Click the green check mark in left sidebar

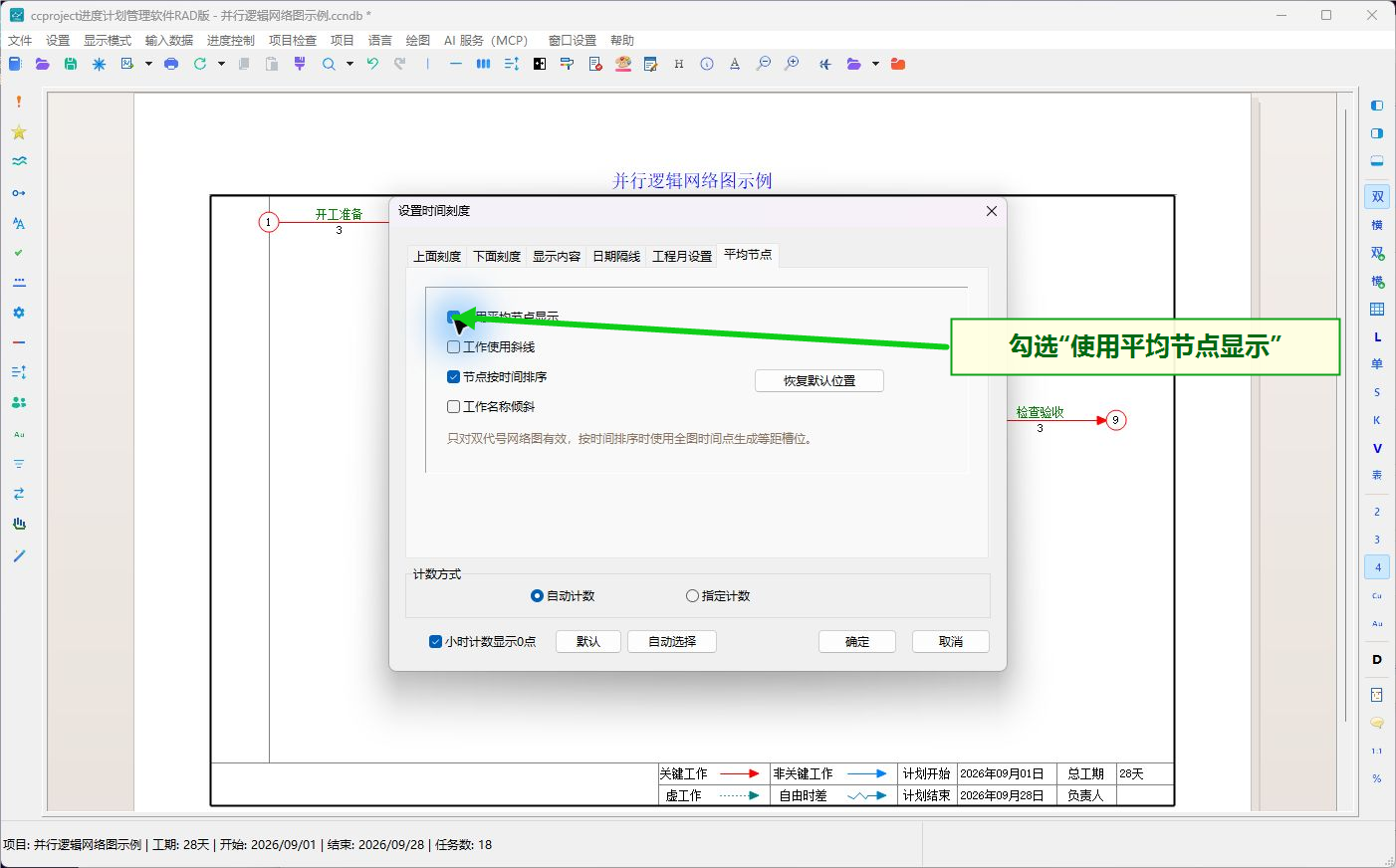[19, 253]
